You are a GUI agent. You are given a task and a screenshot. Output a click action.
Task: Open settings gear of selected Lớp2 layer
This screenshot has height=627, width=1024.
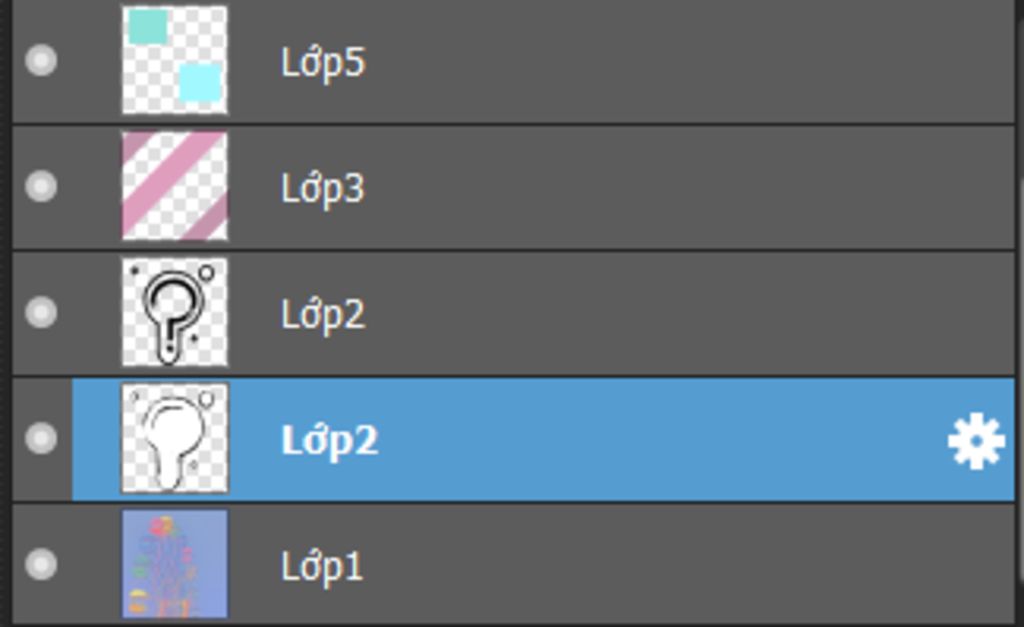976,441
